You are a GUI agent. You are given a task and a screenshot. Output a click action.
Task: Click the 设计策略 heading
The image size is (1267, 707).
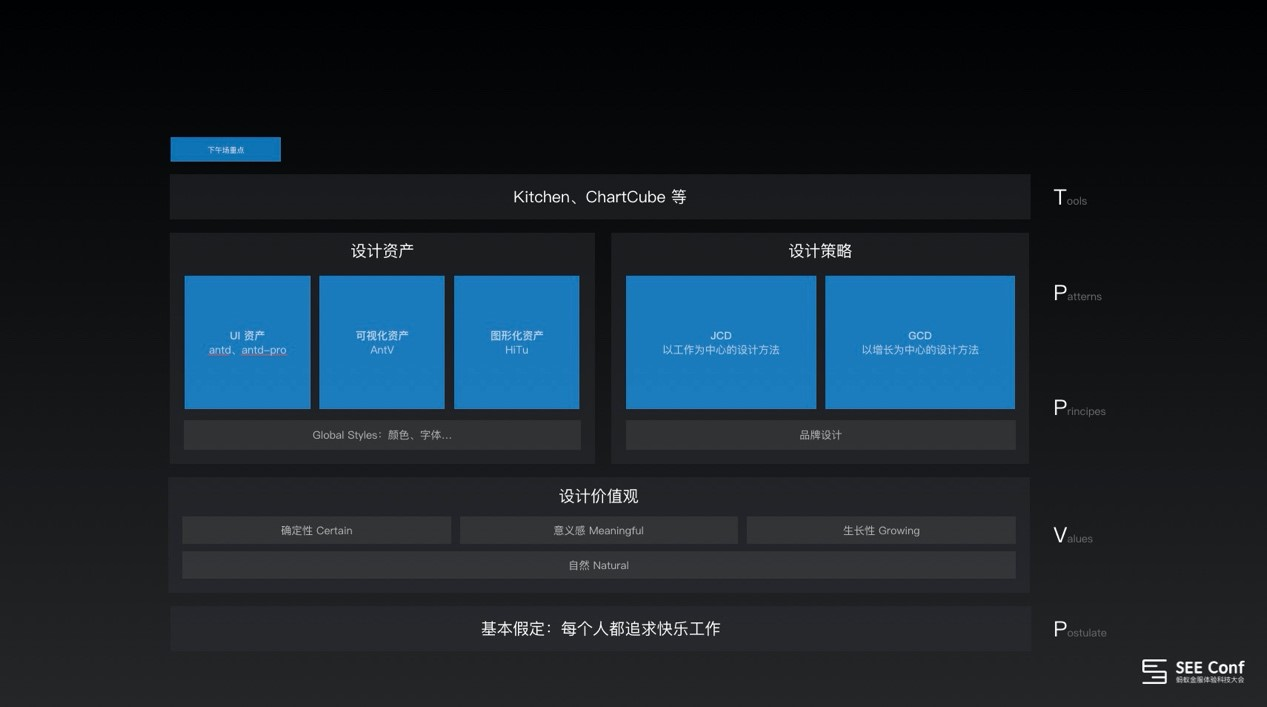(x=820, y=251)
